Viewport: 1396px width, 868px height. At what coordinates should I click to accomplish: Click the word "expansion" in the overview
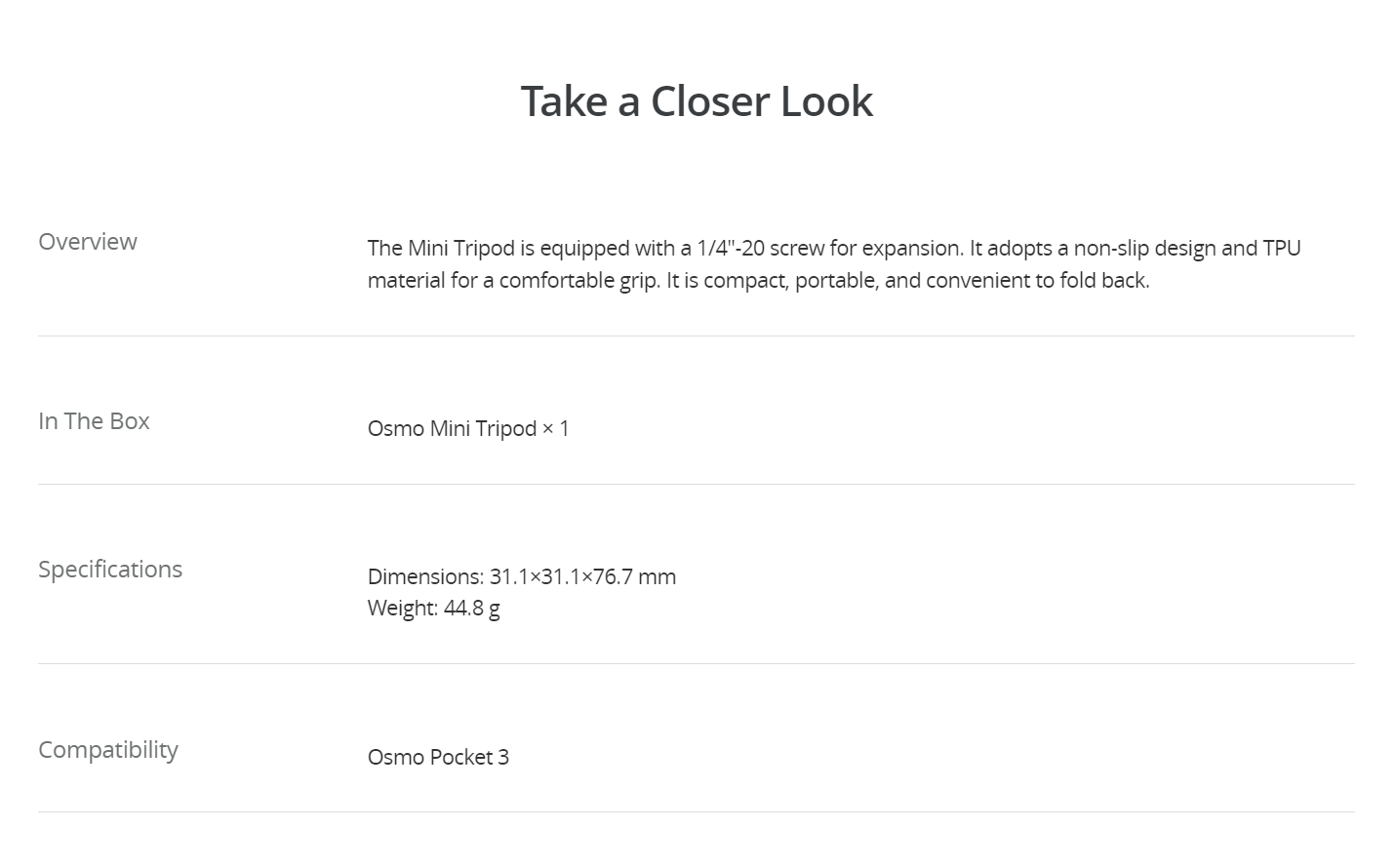[912, 249]
